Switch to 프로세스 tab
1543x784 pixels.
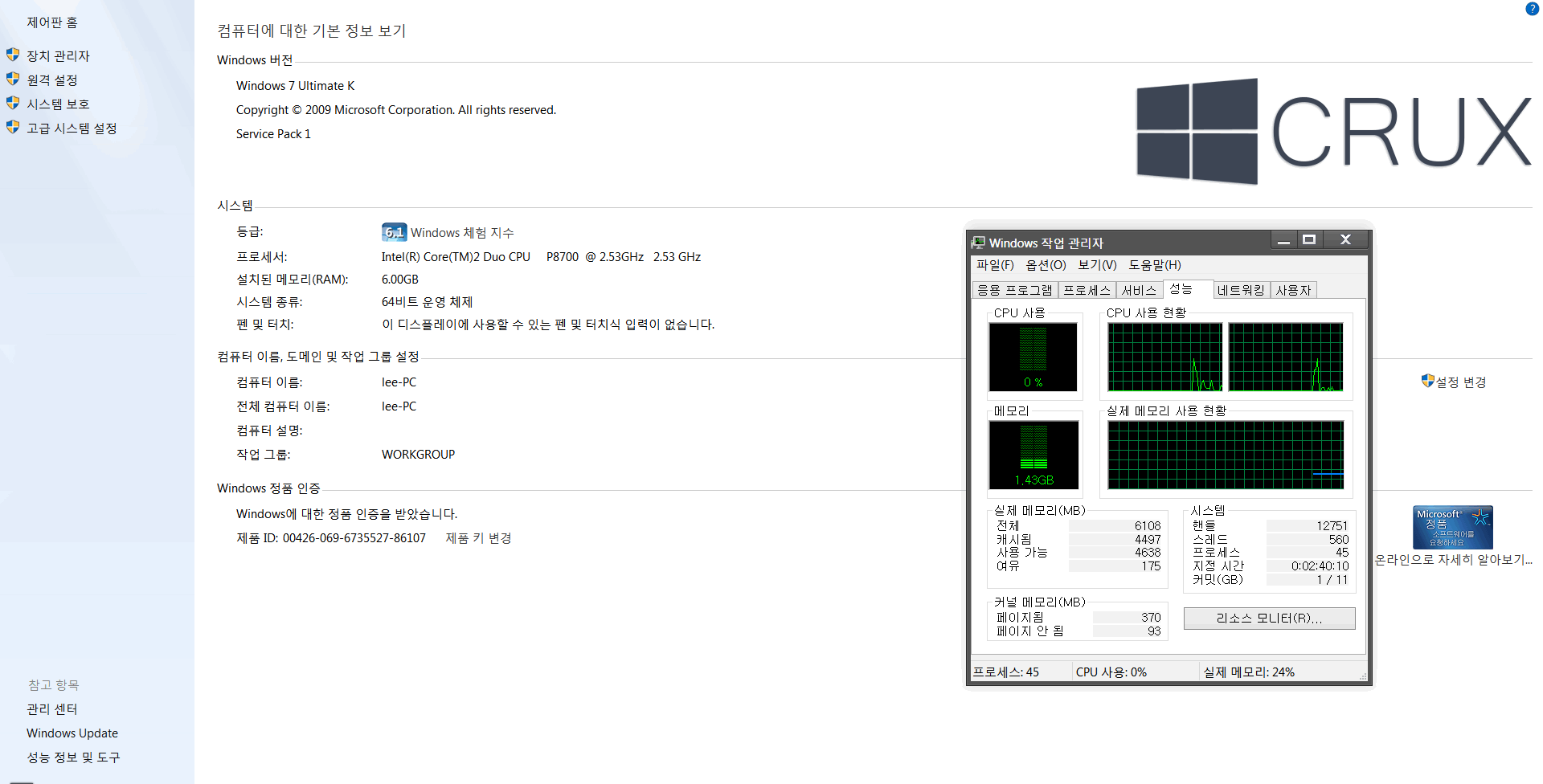pyautogui.click(x=1087, y=290)
